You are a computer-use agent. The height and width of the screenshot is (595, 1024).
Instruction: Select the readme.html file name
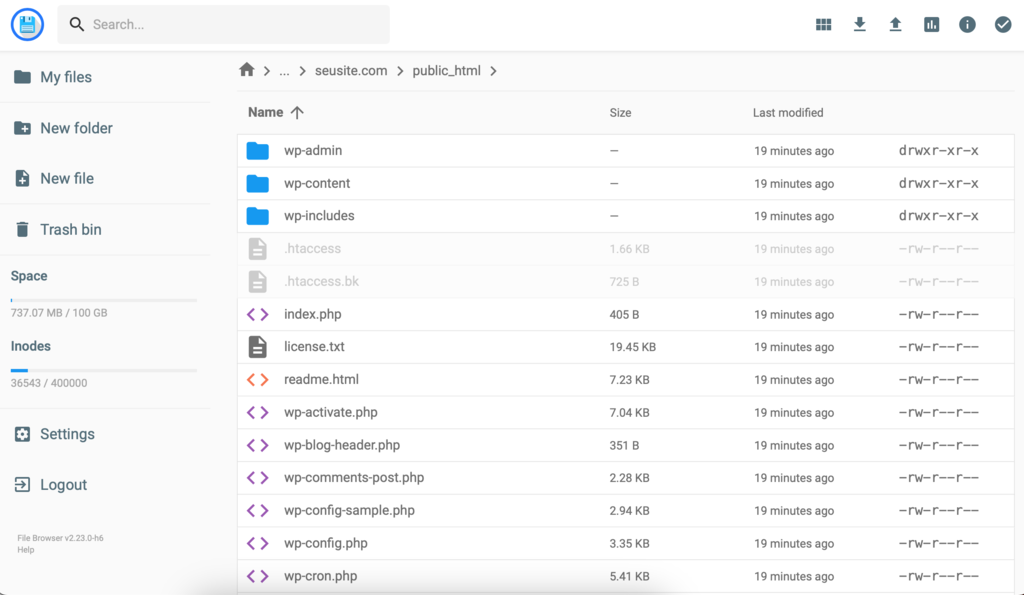[321, 379]
